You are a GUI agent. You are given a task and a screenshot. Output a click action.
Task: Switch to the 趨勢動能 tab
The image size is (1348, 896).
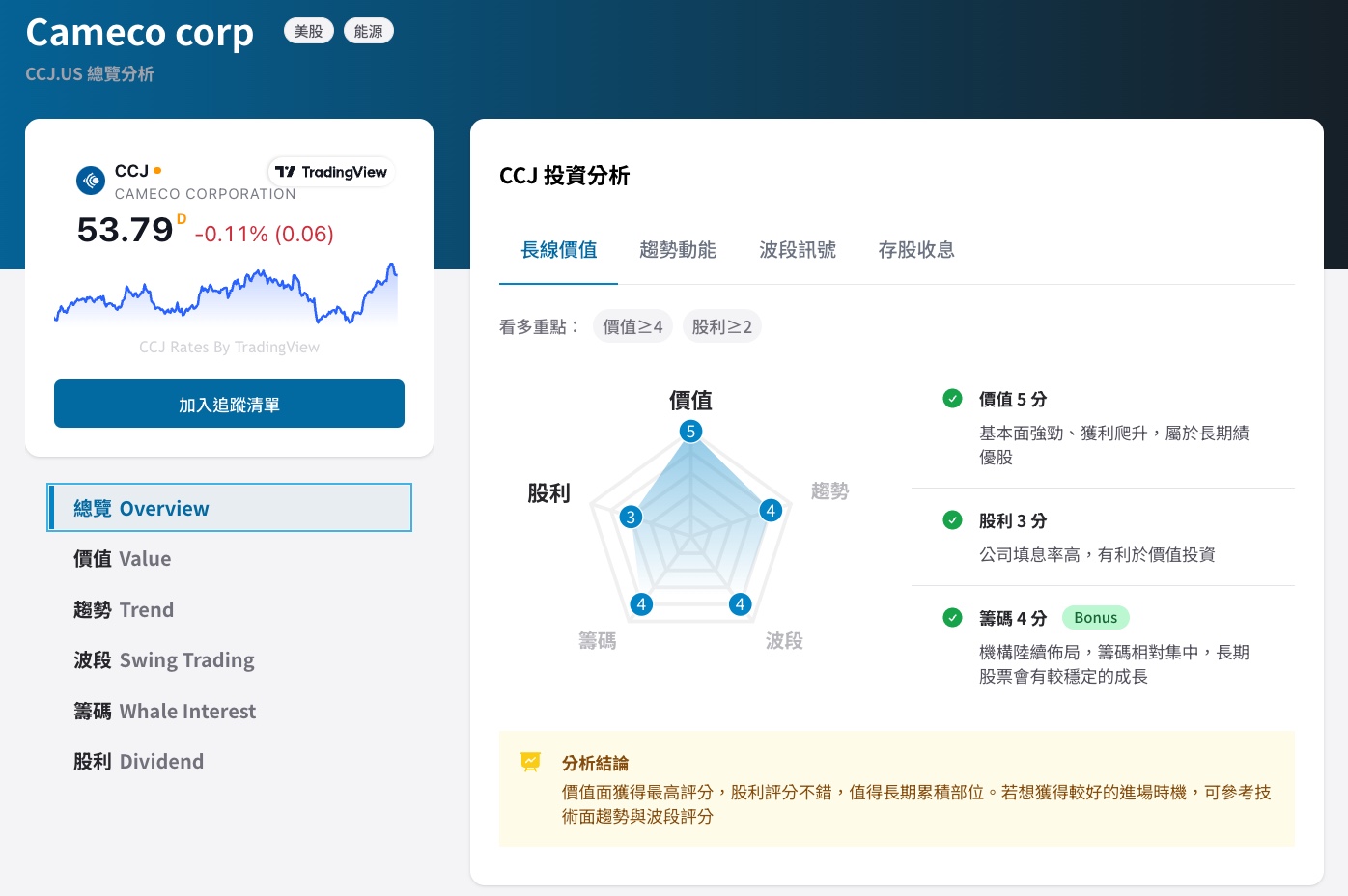pyautogui.click(x=677, y=250)
